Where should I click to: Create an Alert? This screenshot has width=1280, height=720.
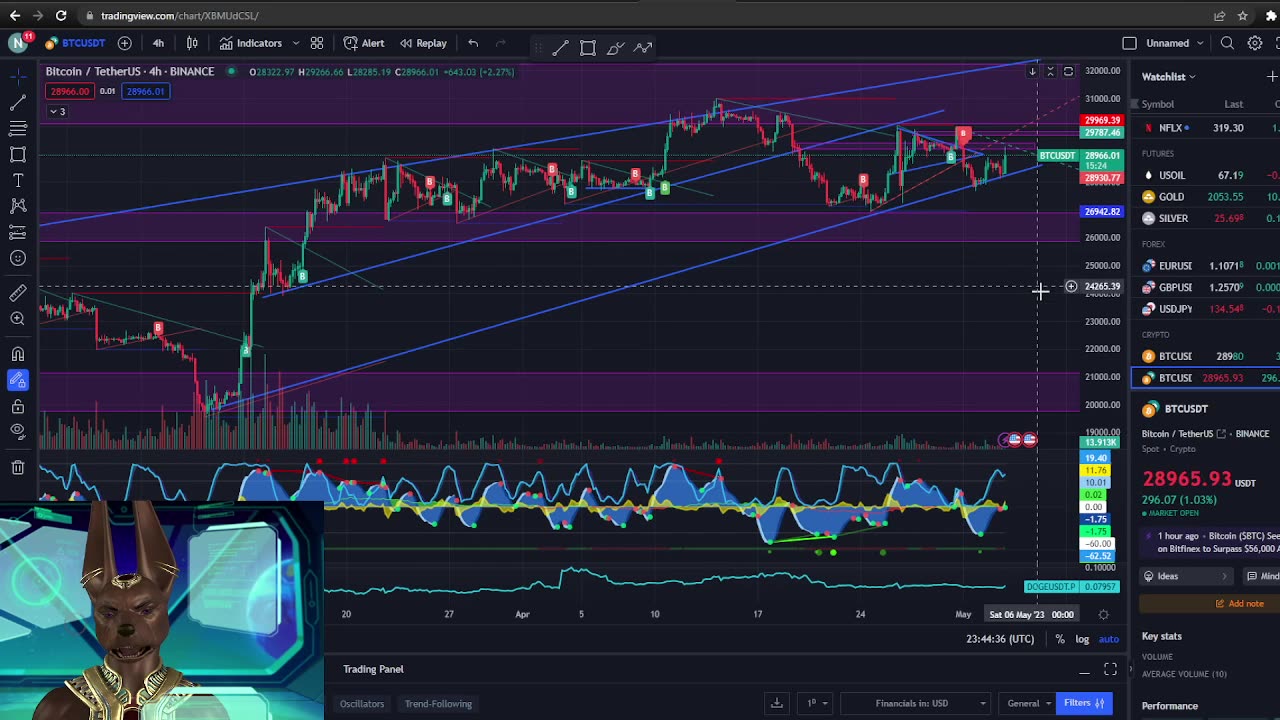(x=364, y=43)
